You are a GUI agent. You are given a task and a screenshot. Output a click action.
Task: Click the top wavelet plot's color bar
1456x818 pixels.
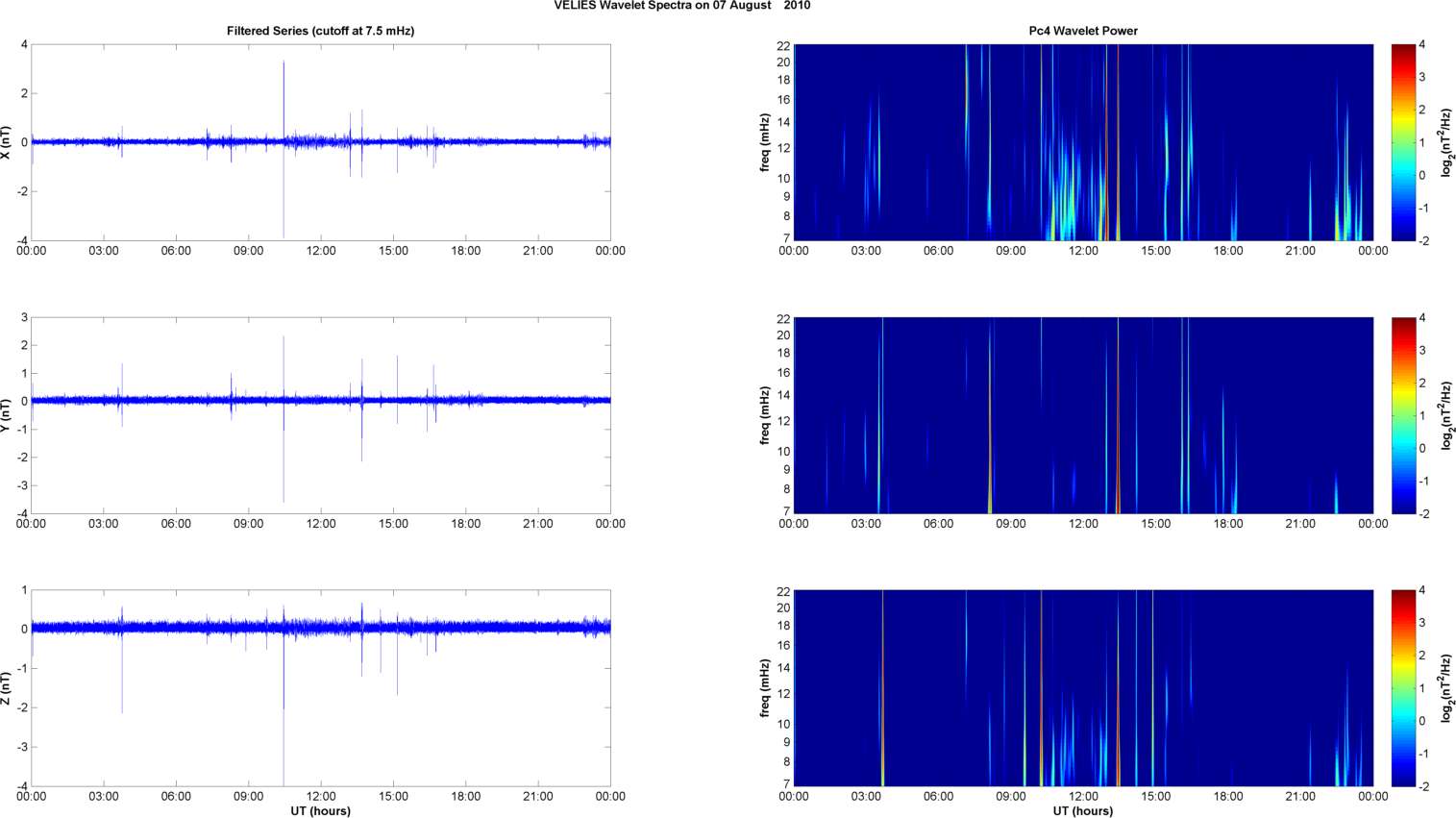coord(1403,142)
